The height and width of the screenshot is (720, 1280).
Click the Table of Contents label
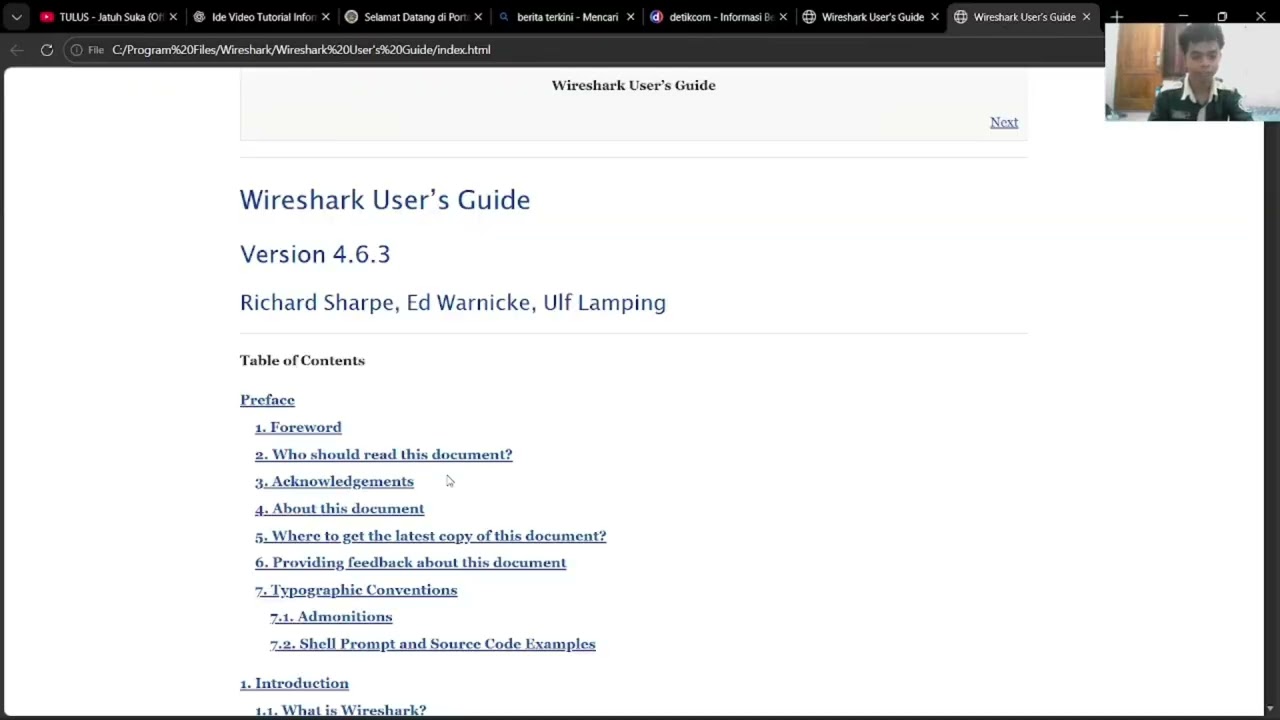[302, 360]
